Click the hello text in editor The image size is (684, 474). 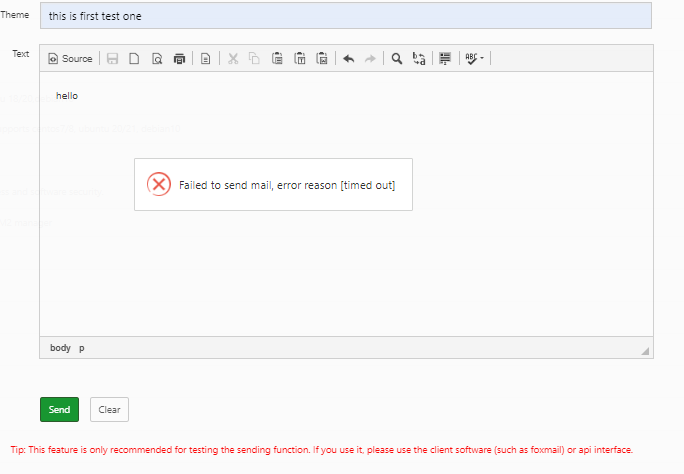tap(67, 96)
